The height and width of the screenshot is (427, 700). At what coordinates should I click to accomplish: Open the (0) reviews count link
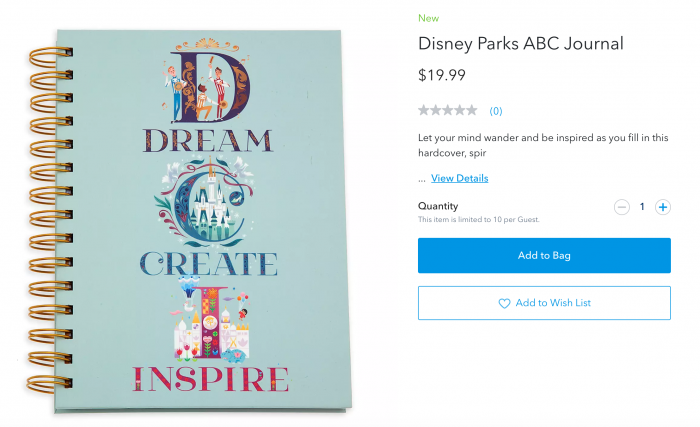point(496,111)
